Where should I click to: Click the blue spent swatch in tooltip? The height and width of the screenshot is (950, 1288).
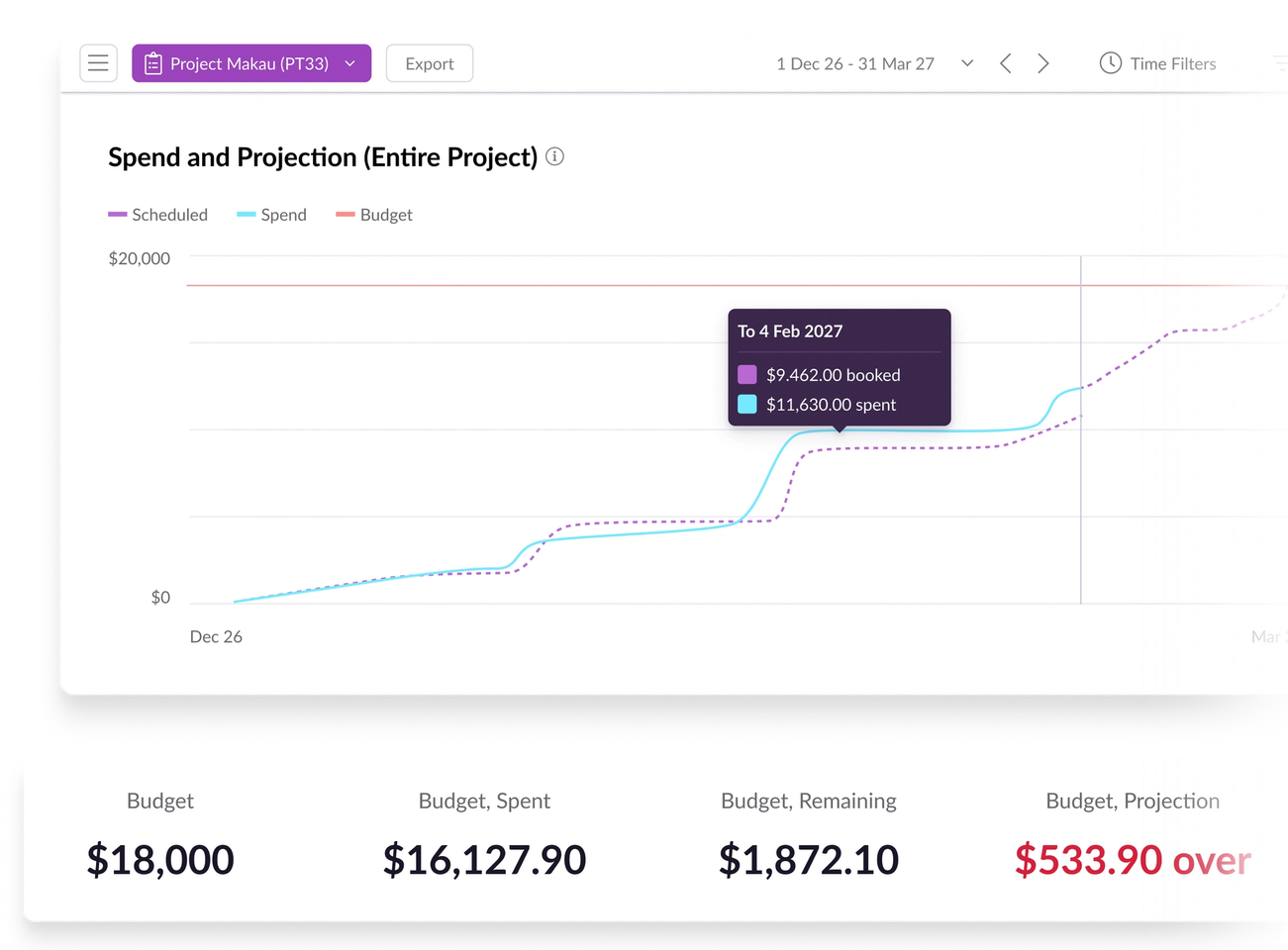click(747, 404)
